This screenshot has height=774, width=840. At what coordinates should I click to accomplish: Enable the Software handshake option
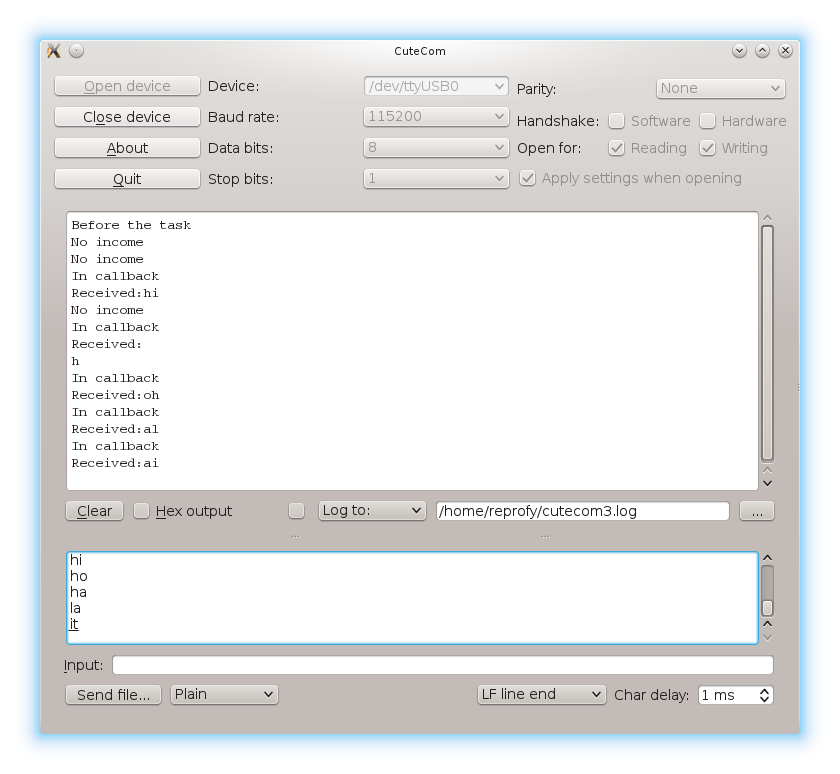[x=617, y=121]
